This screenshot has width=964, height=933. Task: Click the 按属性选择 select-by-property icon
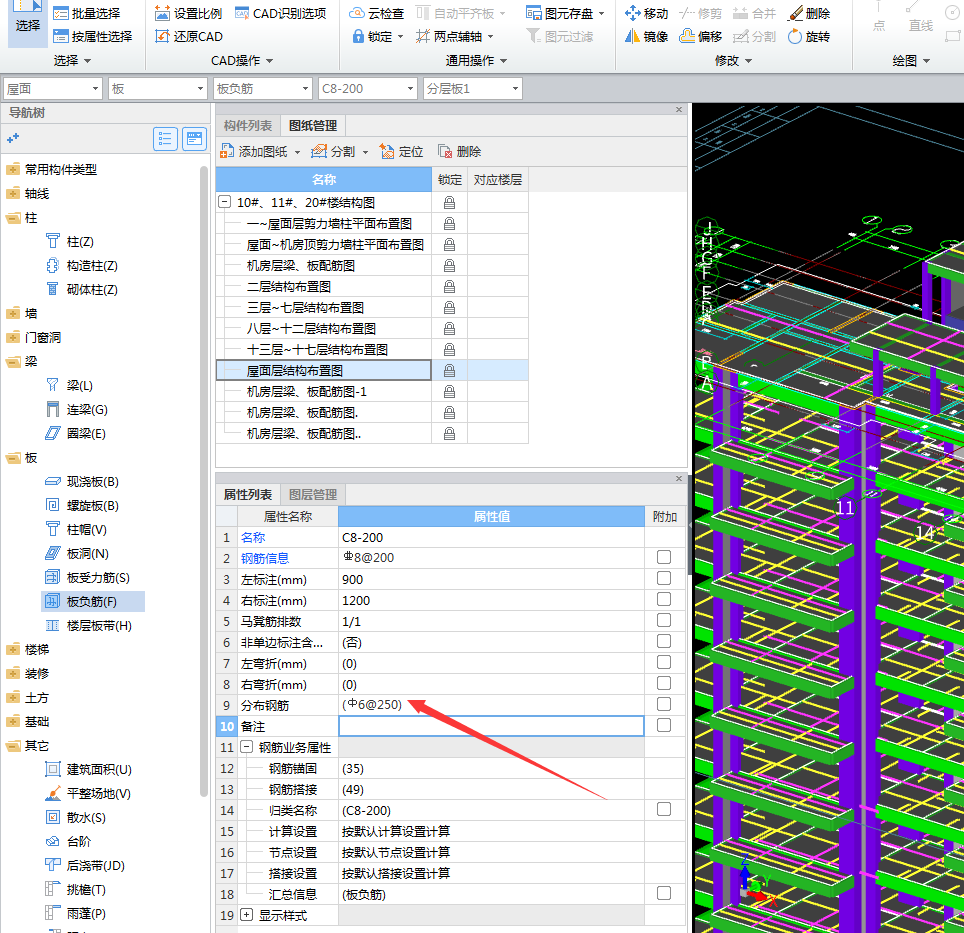click(60, 36)
